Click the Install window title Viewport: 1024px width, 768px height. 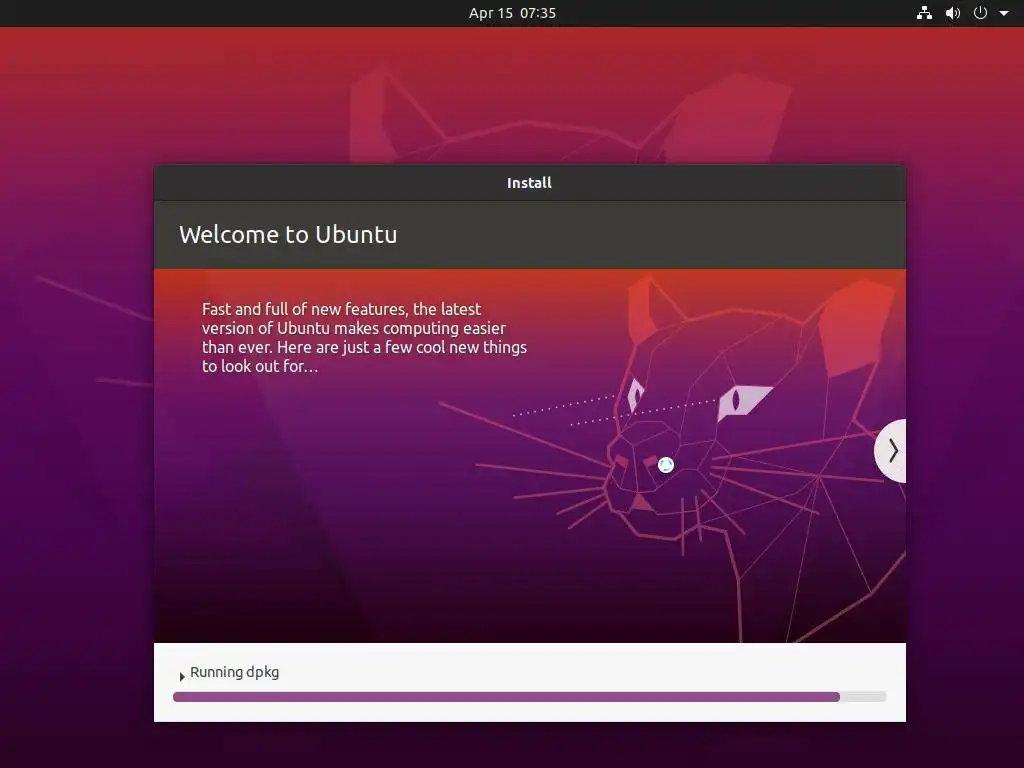[529, 183]
